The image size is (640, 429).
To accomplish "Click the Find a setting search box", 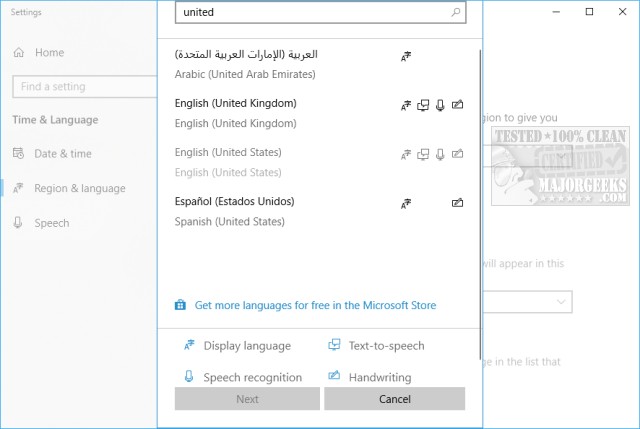I will coord(80,87).
